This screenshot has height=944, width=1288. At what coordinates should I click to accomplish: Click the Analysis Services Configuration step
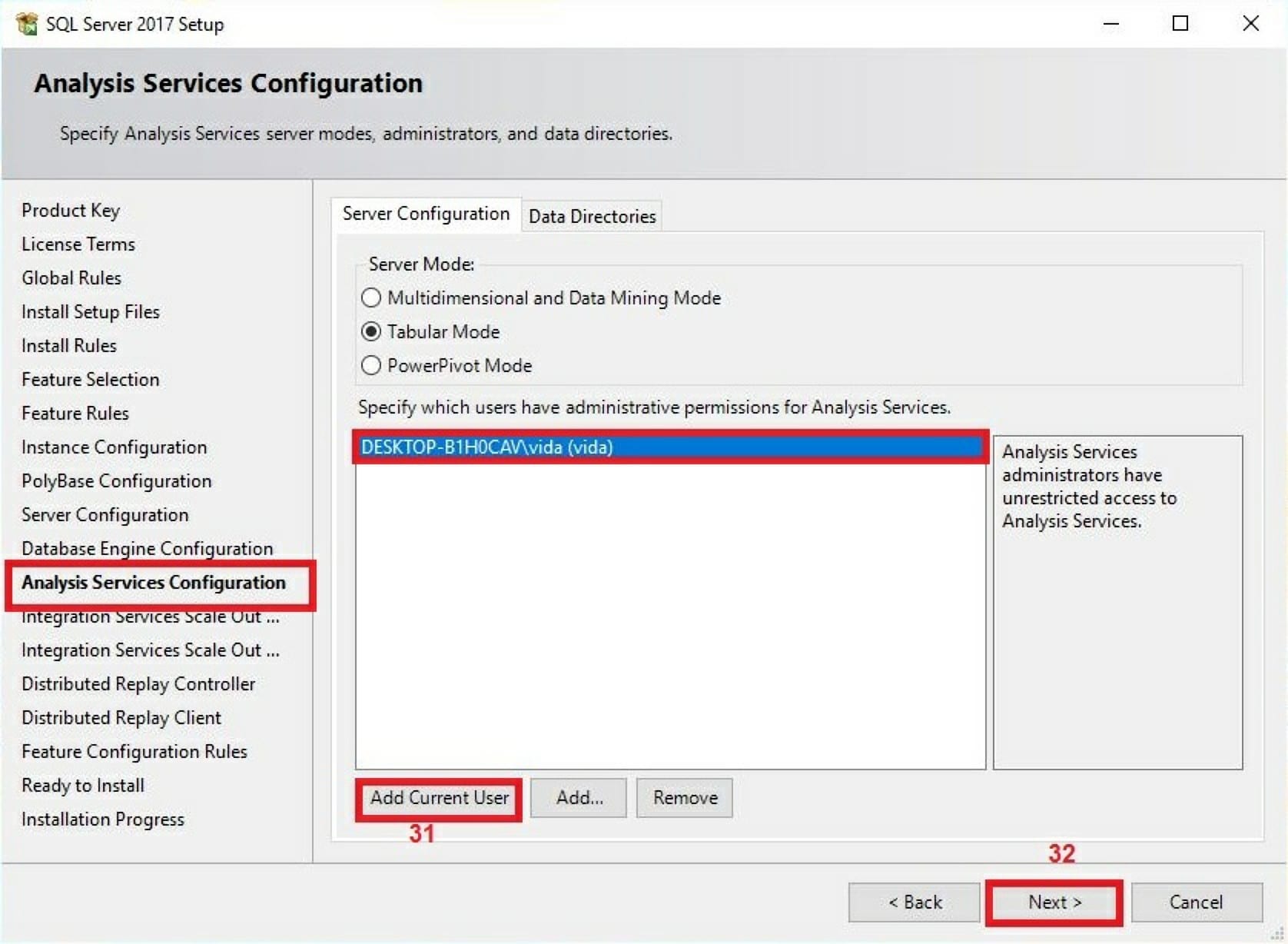tap(154, 583)
